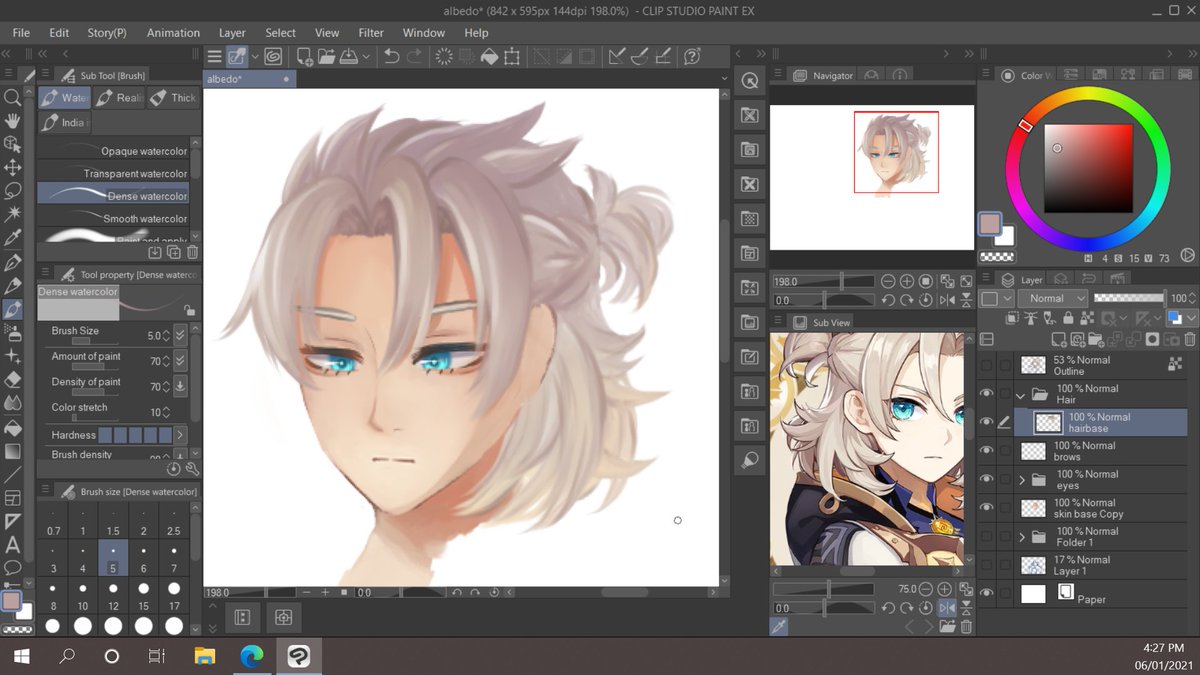Click Clip Studio spiral icon in command bar

[x=273, y=57]
